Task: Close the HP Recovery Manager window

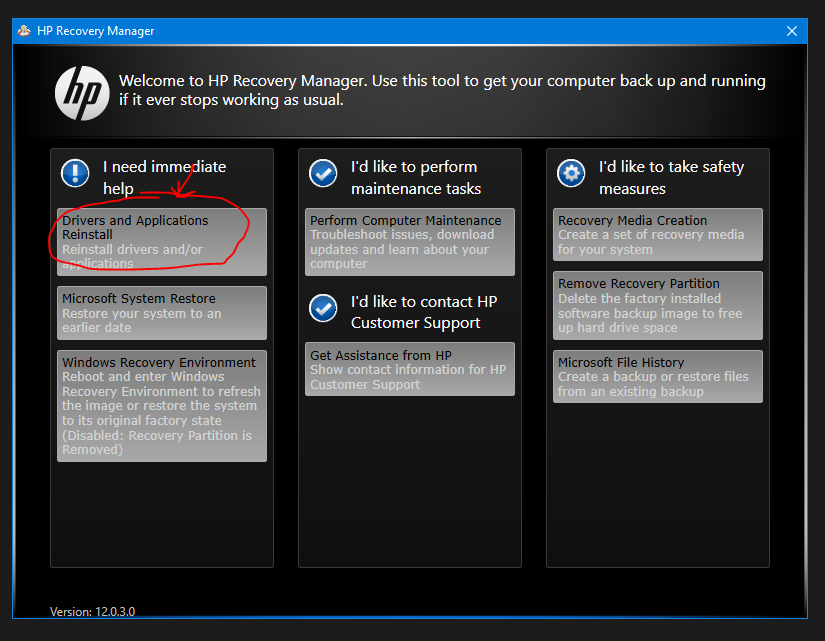Action: [792, 30]
